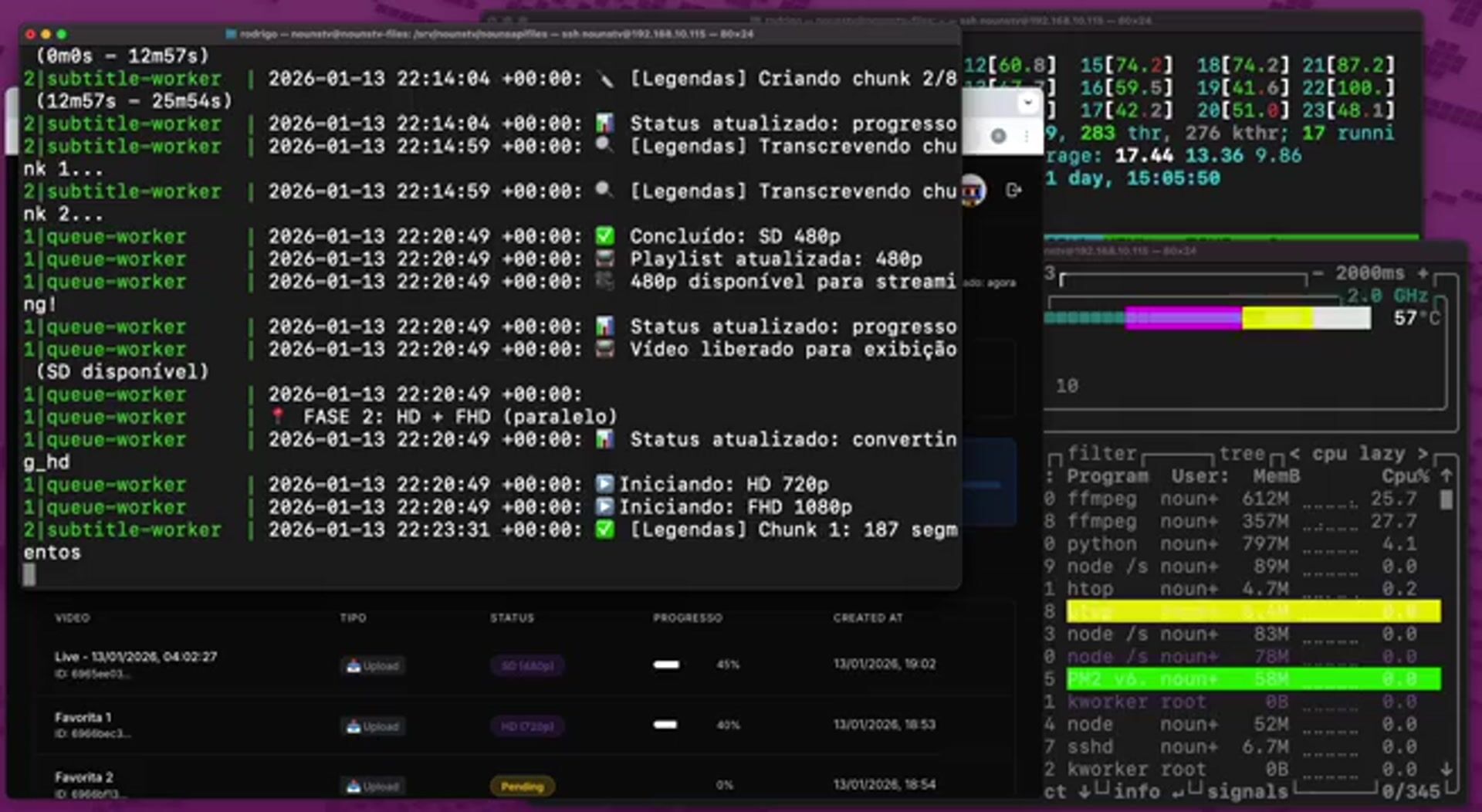The height and width of the screenshot is (812, 1482).
Task: Click the 'STATUS' column header in the table
Action: click(x=512, y=617)
